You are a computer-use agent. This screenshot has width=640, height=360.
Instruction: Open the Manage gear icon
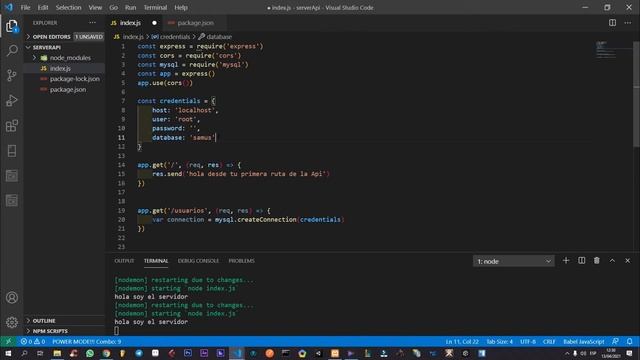tap(12, 322)
